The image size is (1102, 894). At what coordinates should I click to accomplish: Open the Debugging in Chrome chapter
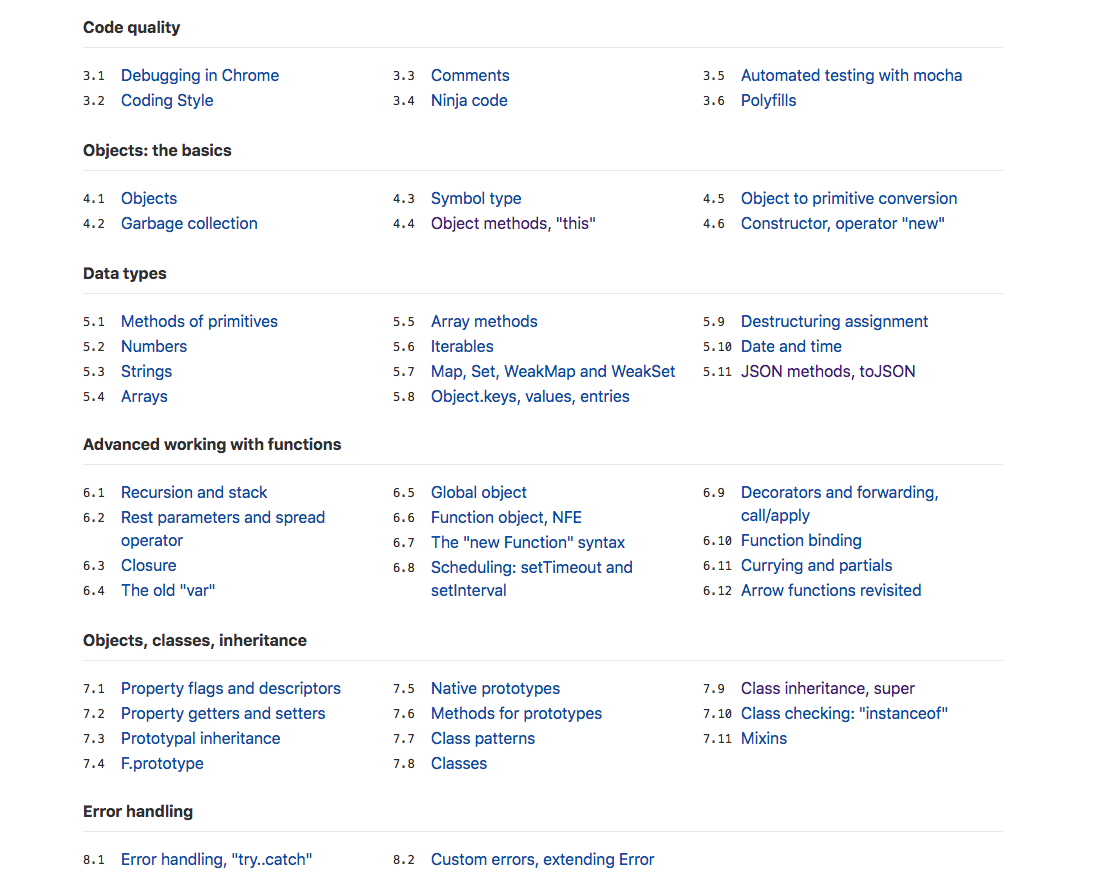coord(200,75)
